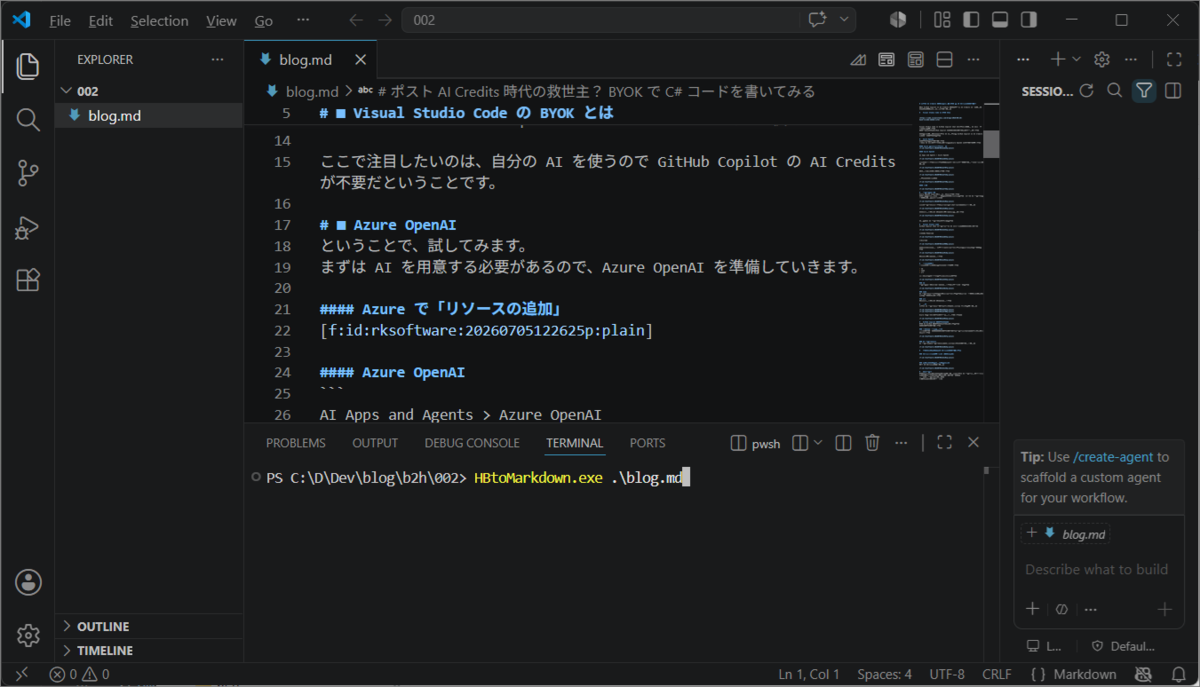1200x687 pixels.
Task: Open the Accounts menu in activity bar
Action: [28, 582]
